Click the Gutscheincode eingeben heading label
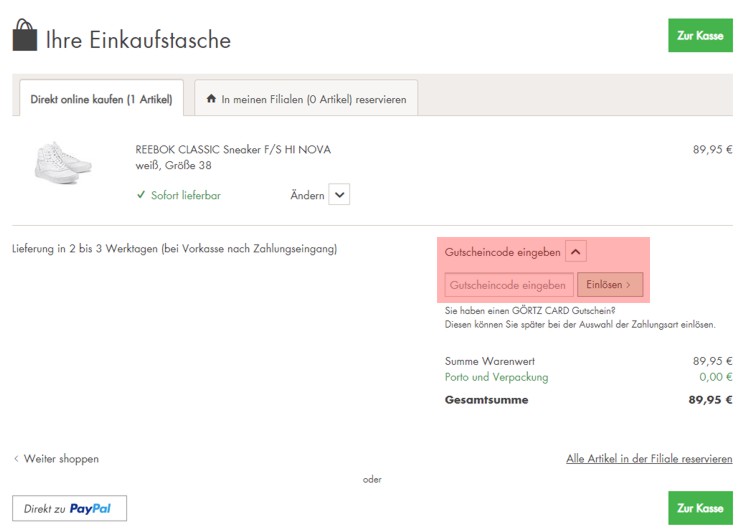This screenshot has width=740, height=530. pos(502,252)
